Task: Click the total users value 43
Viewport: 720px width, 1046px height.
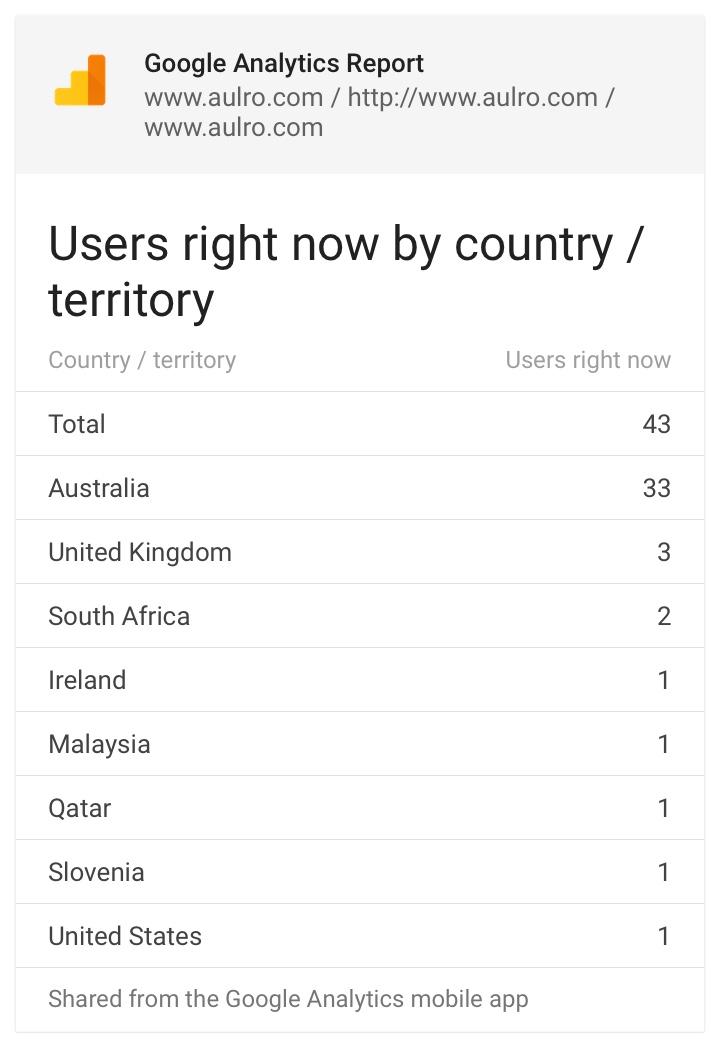Action: pos(656,424)
